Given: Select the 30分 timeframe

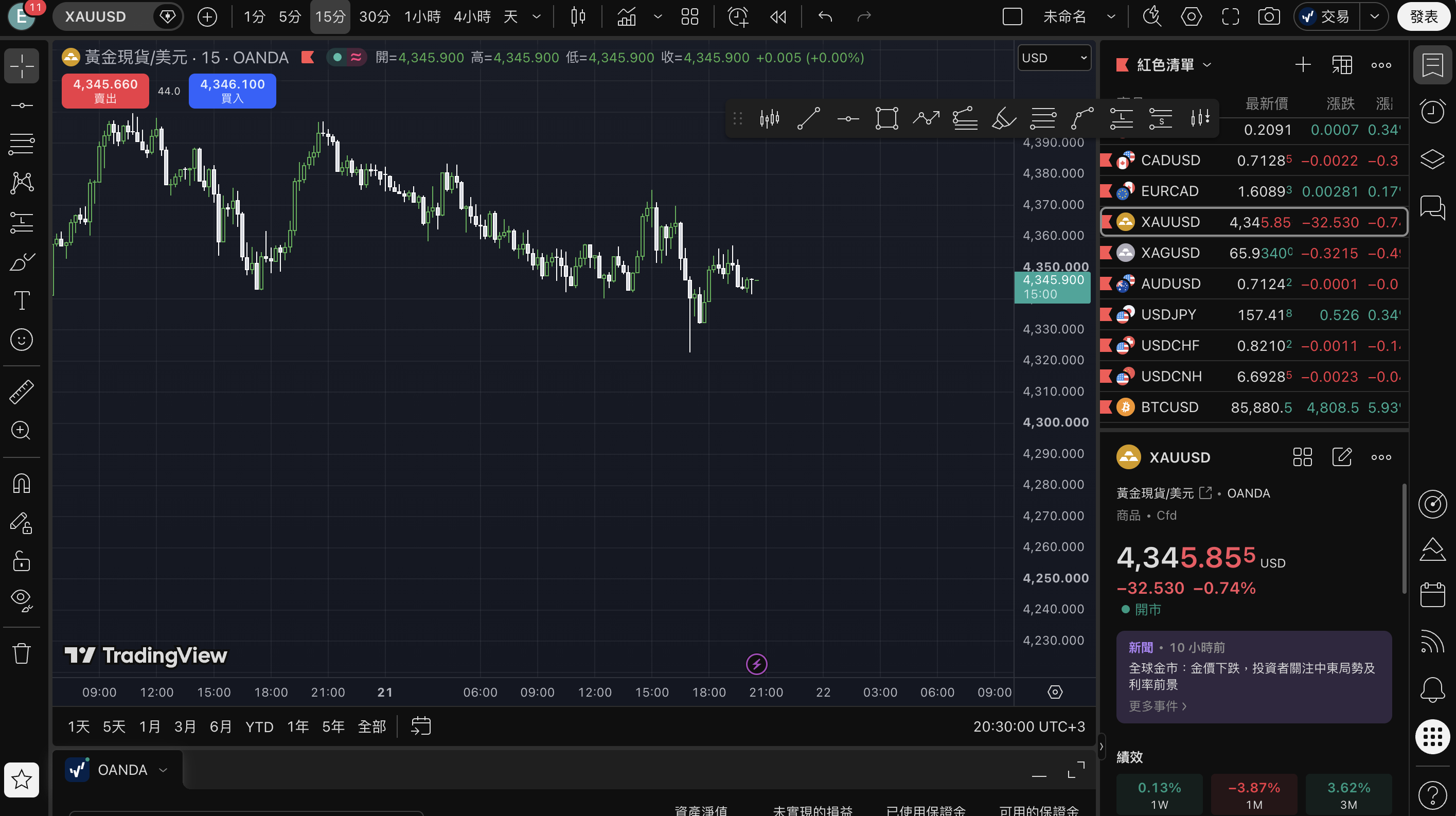Looking at the screenshot, I should (375, 16).
